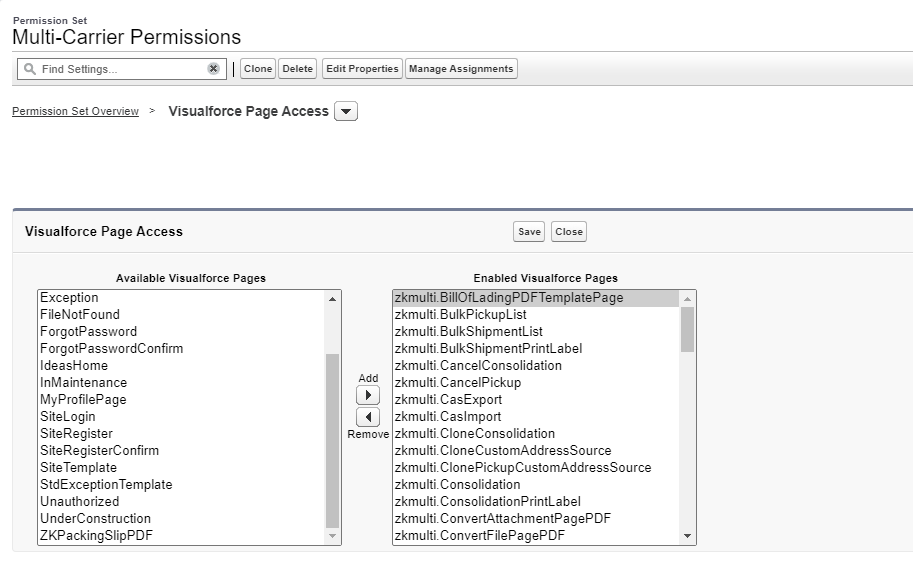Open Manage Assignments
The width and height of the screenshot is (913, 575).
coord(461,69)
